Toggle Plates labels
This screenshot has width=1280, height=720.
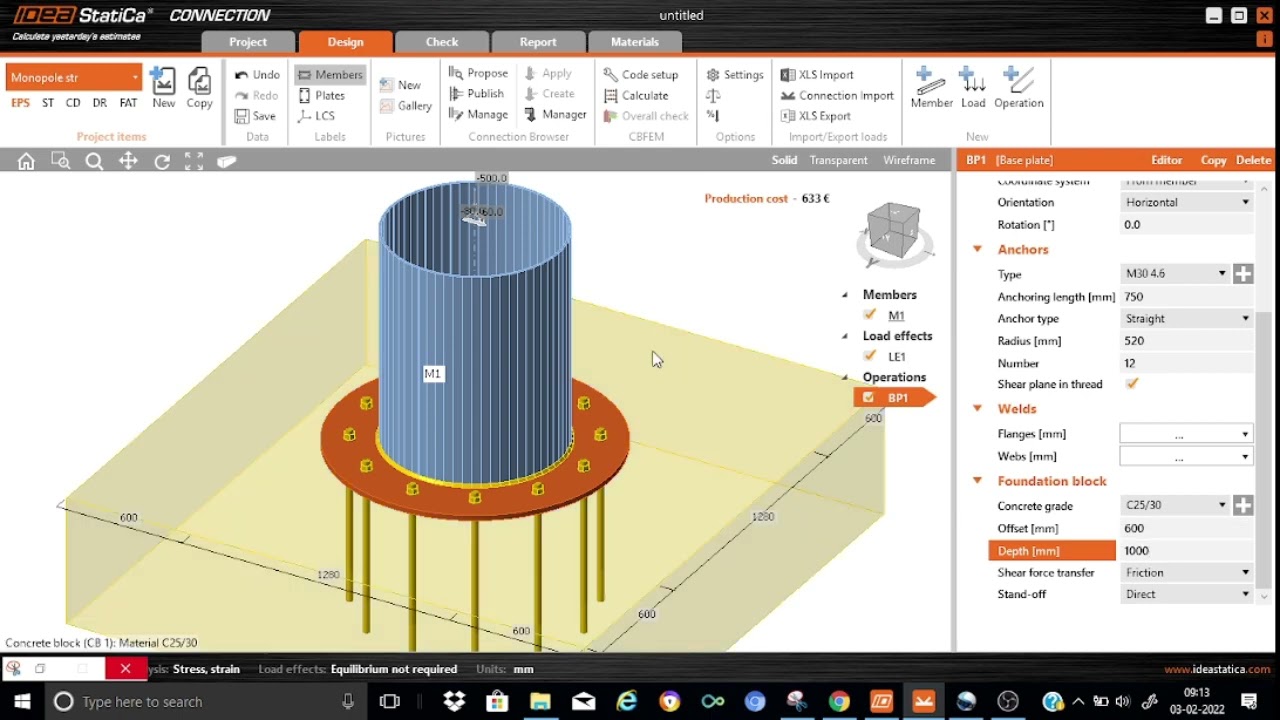(322, 95)
